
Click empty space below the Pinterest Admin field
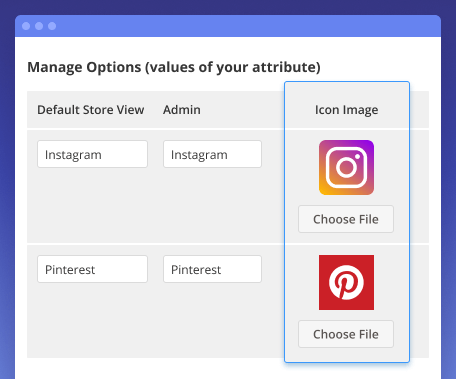pyautogui.click(x=212, y=320)
